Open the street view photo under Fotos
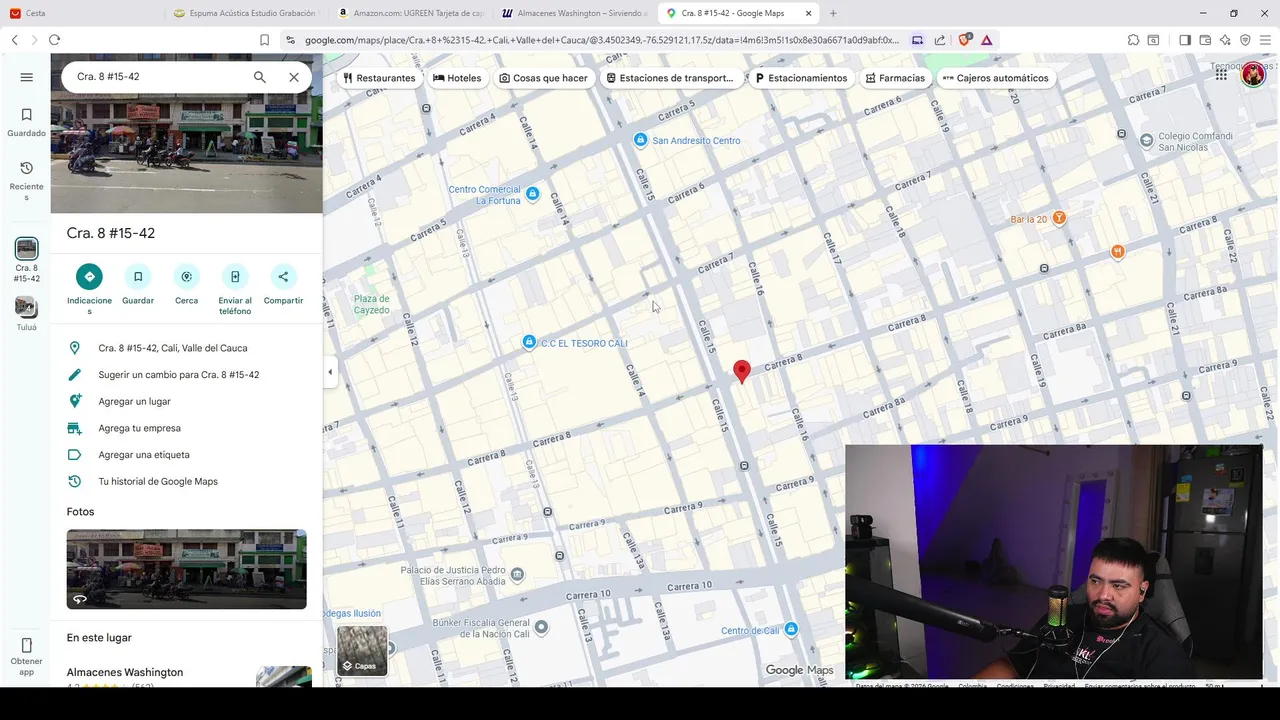Screen dimensions: 1280x720 pyautogui.click(x=187, y=569)
